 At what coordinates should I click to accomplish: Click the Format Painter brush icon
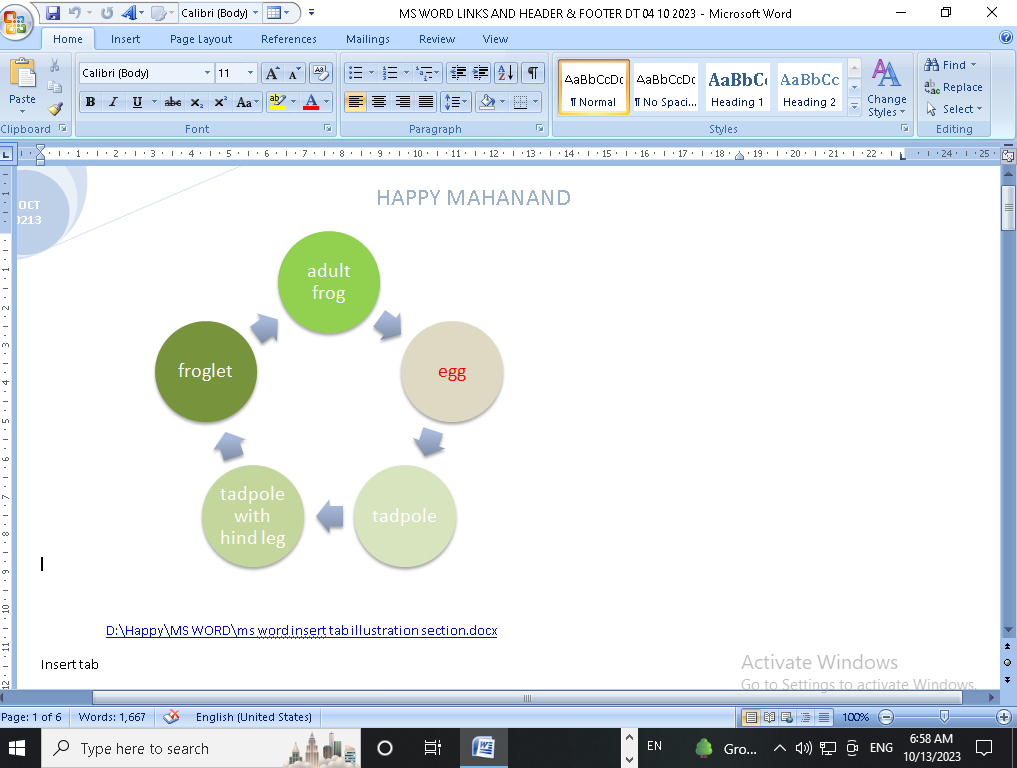[x=55, y=109]
